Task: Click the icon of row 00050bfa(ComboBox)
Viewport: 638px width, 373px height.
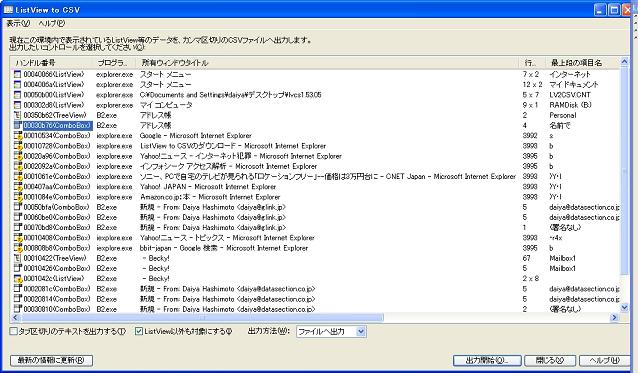Action: click(x=17, y=207)
